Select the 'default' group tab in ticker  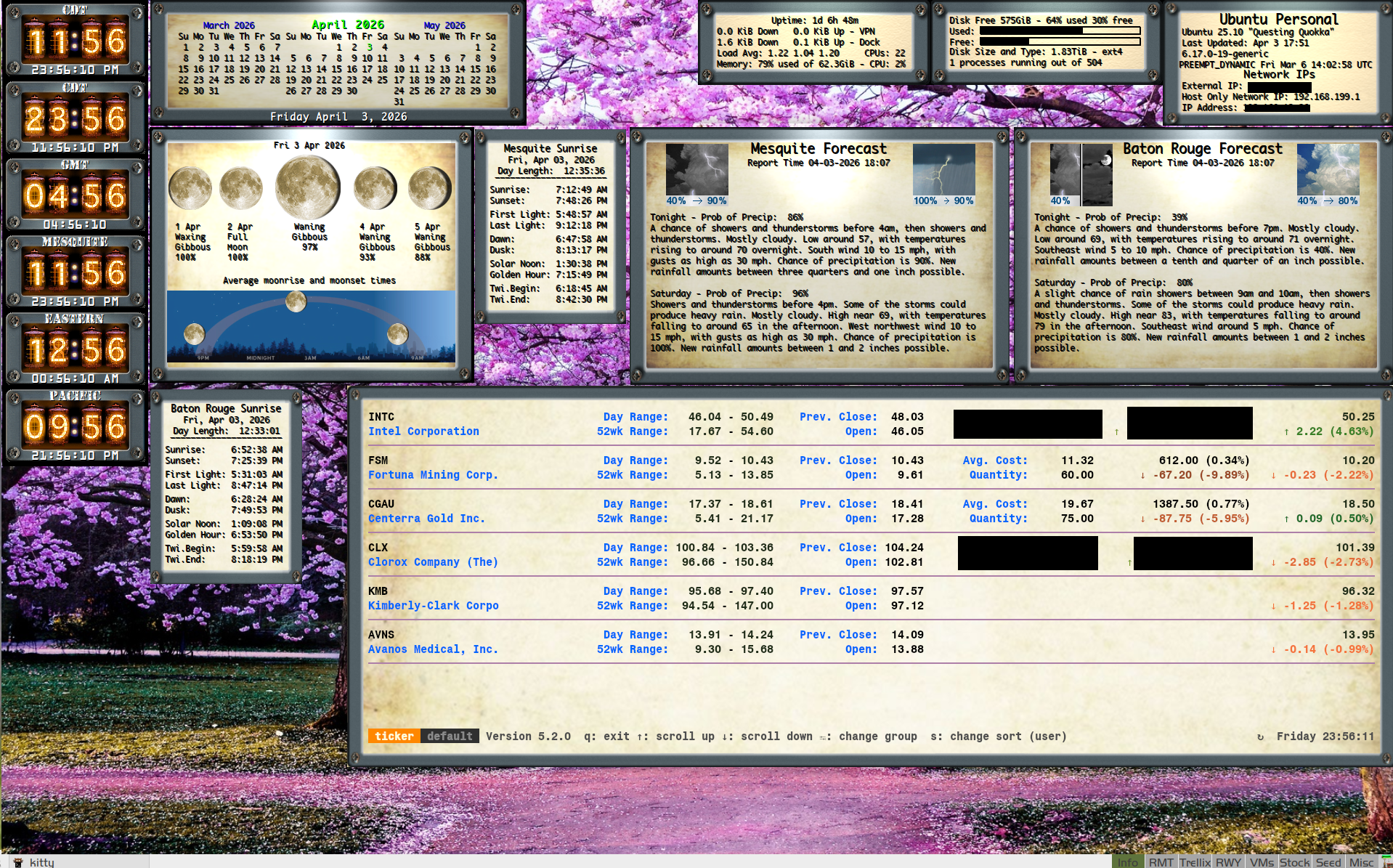pyautogui.click(x=450, y=737)
